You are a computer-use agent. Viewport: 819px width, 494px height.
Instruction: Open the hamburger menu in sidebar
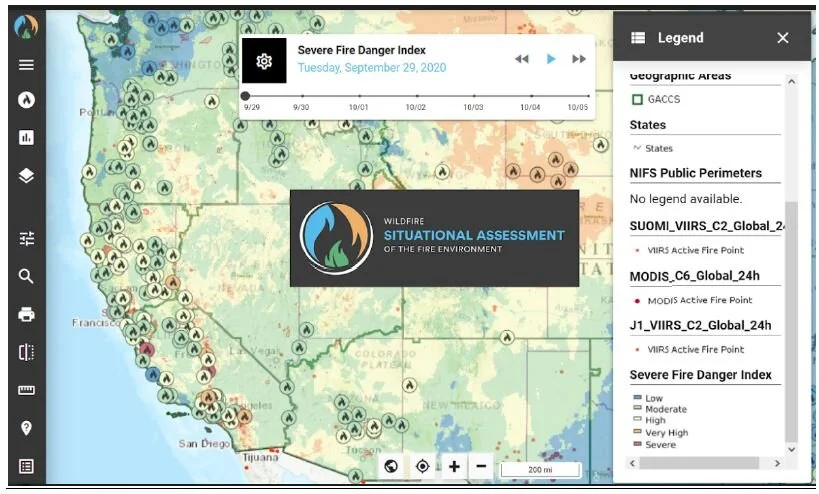click(26, 65)
